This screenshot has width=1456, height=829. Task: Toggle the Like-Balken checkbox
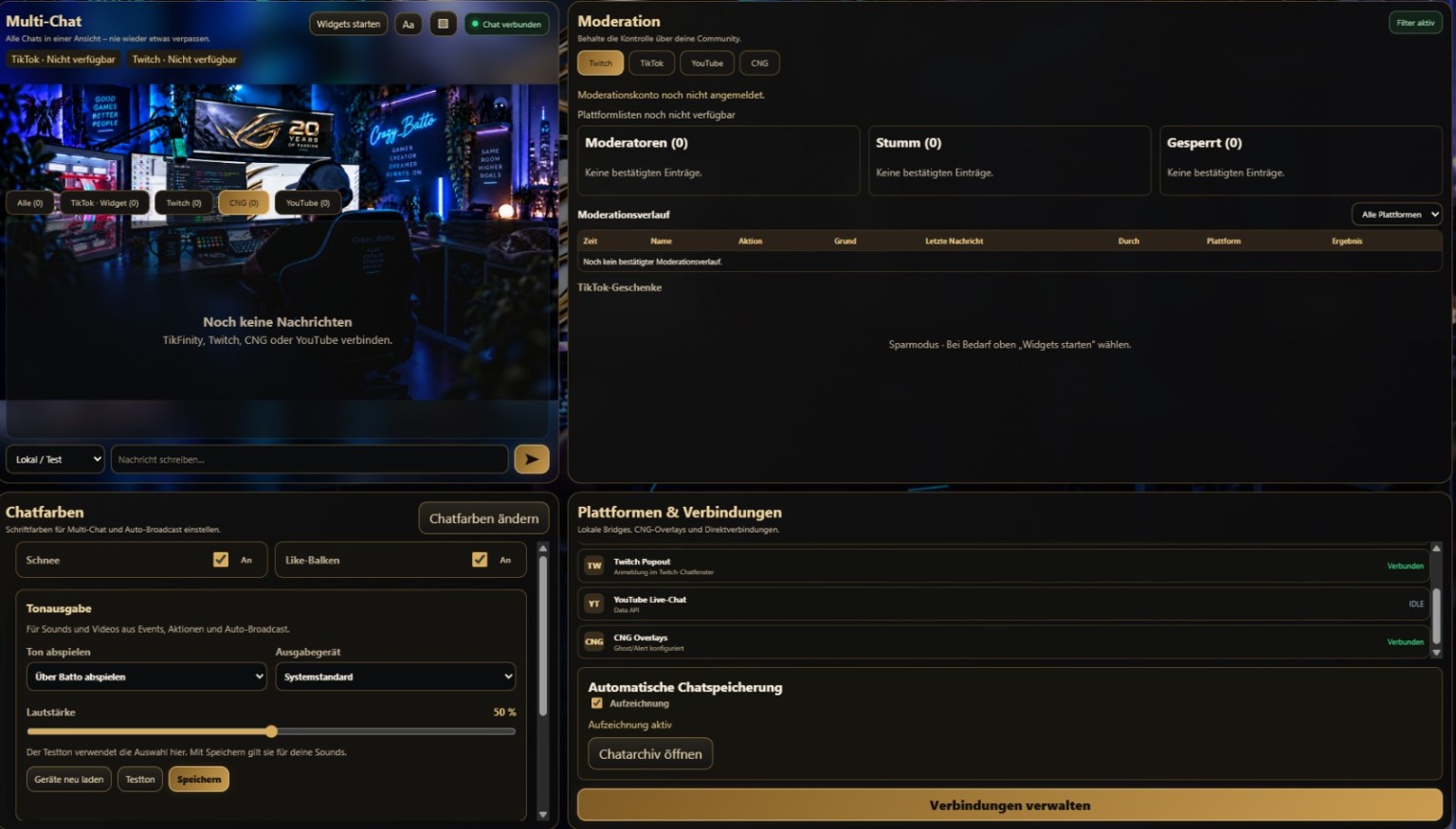click(480, 560)
